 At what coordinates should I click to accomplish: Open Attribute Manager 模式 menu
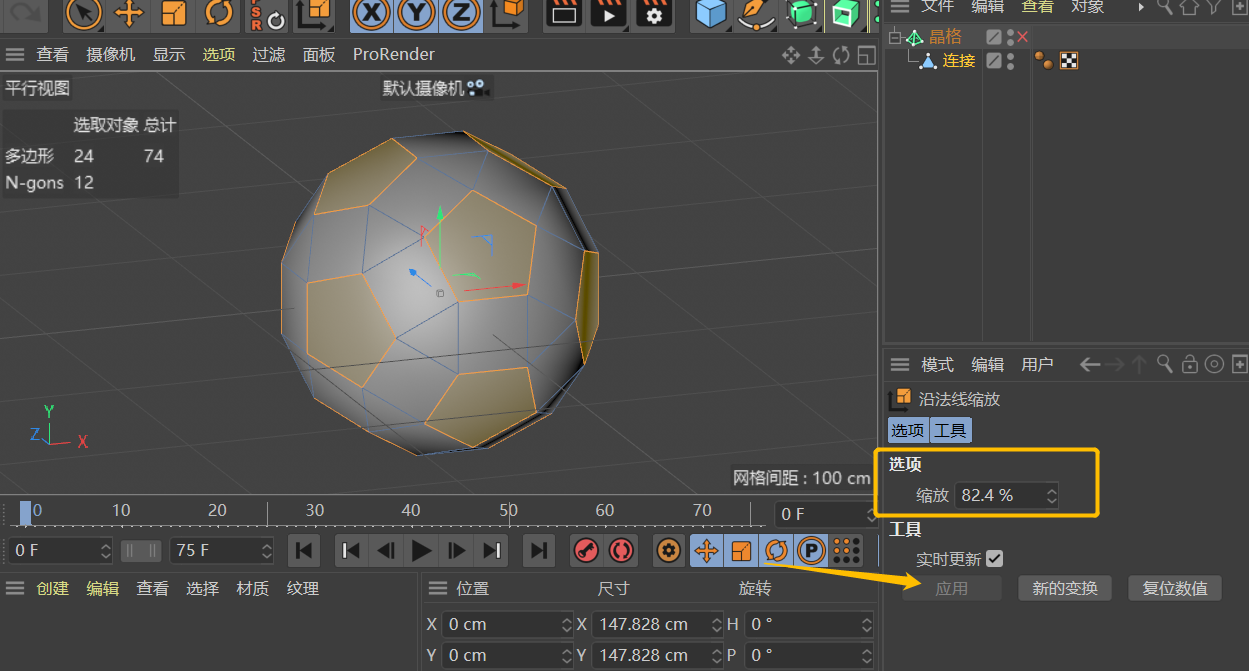pyautogui.click(x=938, y=365)
